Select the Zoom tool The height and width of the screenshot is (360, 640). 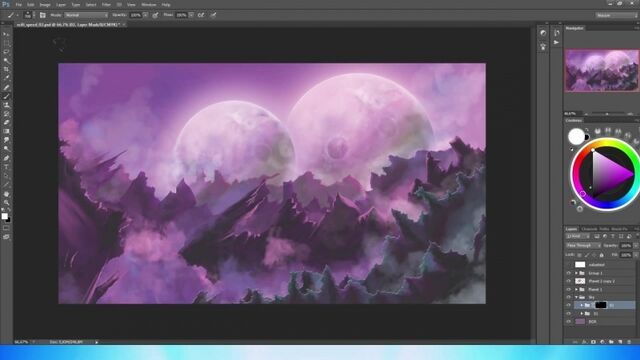click(x=6, y=202)
